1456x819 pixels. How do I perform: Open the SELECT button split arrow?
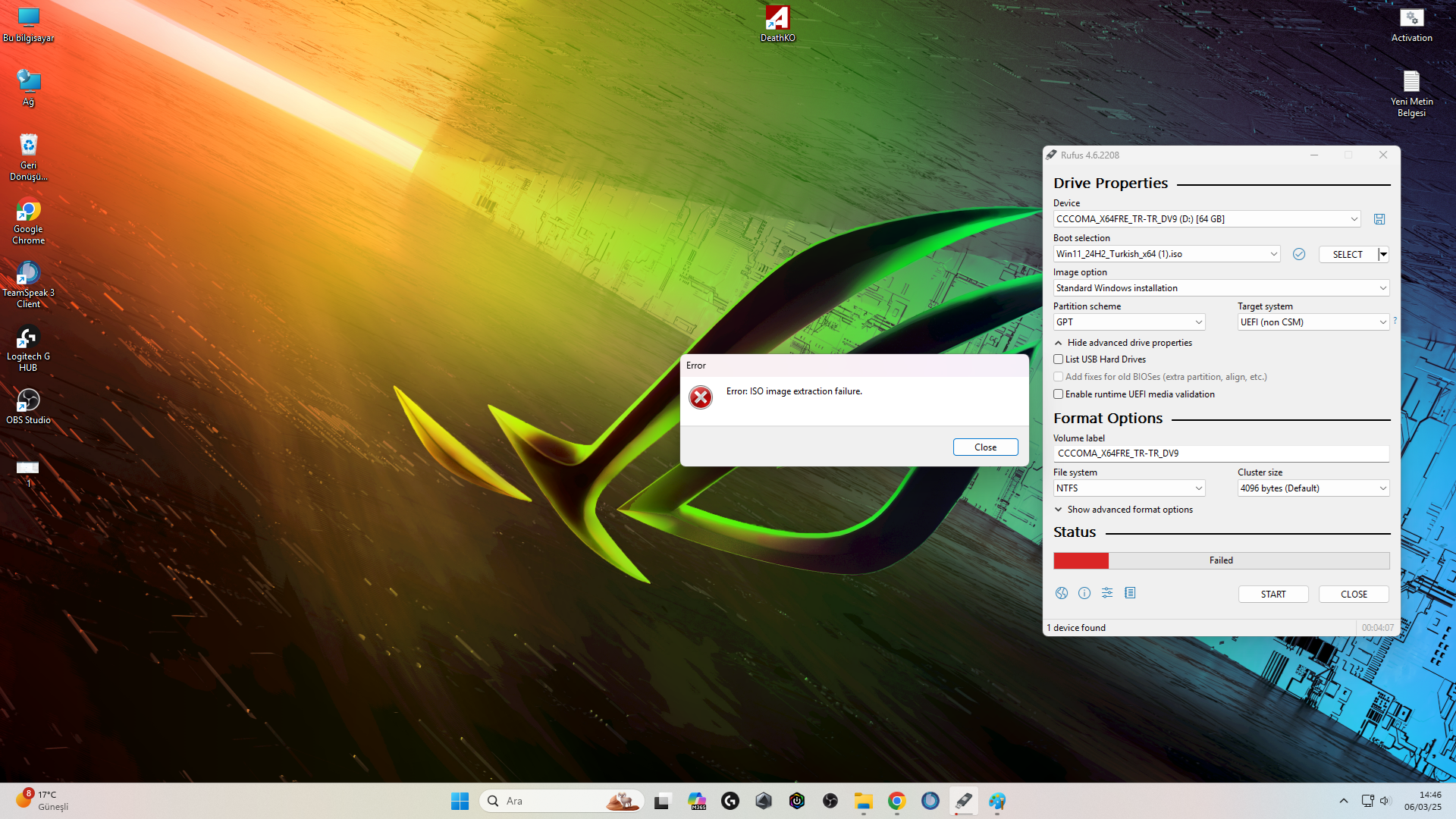pos(1384,254)
